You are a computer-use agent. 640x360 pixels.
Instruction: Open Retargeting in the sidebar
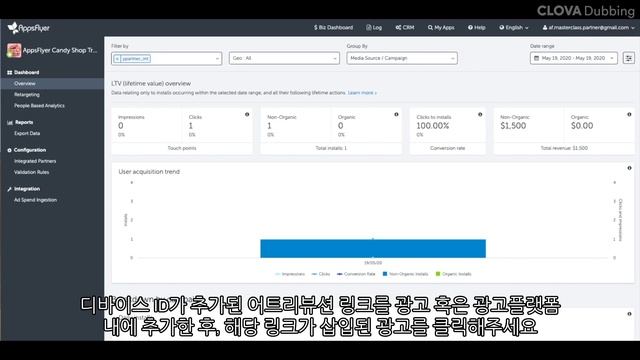coord(27,95)
